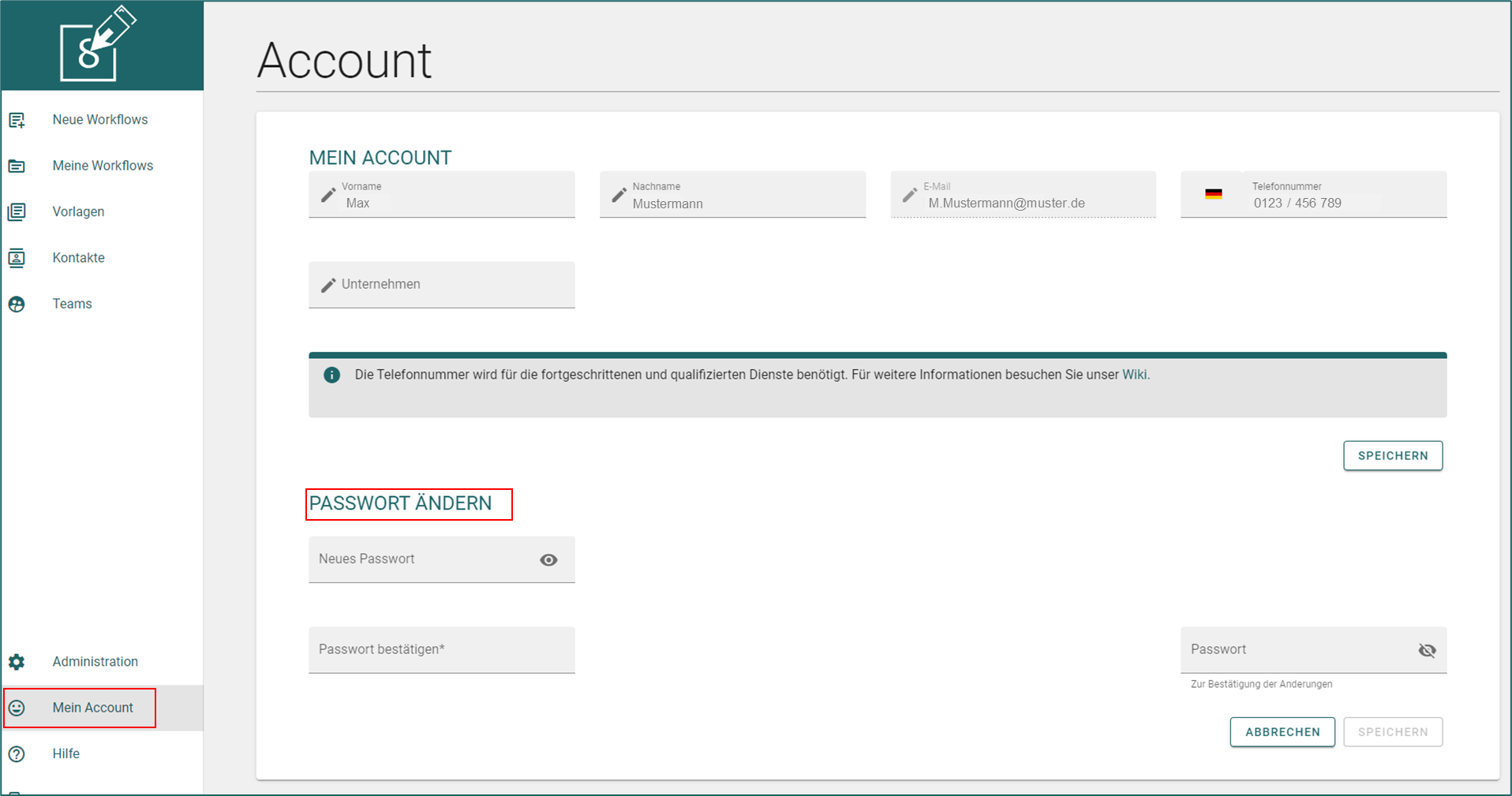Click the Account page title
The height and width of the screenshot is (796, 1512).
tap(345, 61)
